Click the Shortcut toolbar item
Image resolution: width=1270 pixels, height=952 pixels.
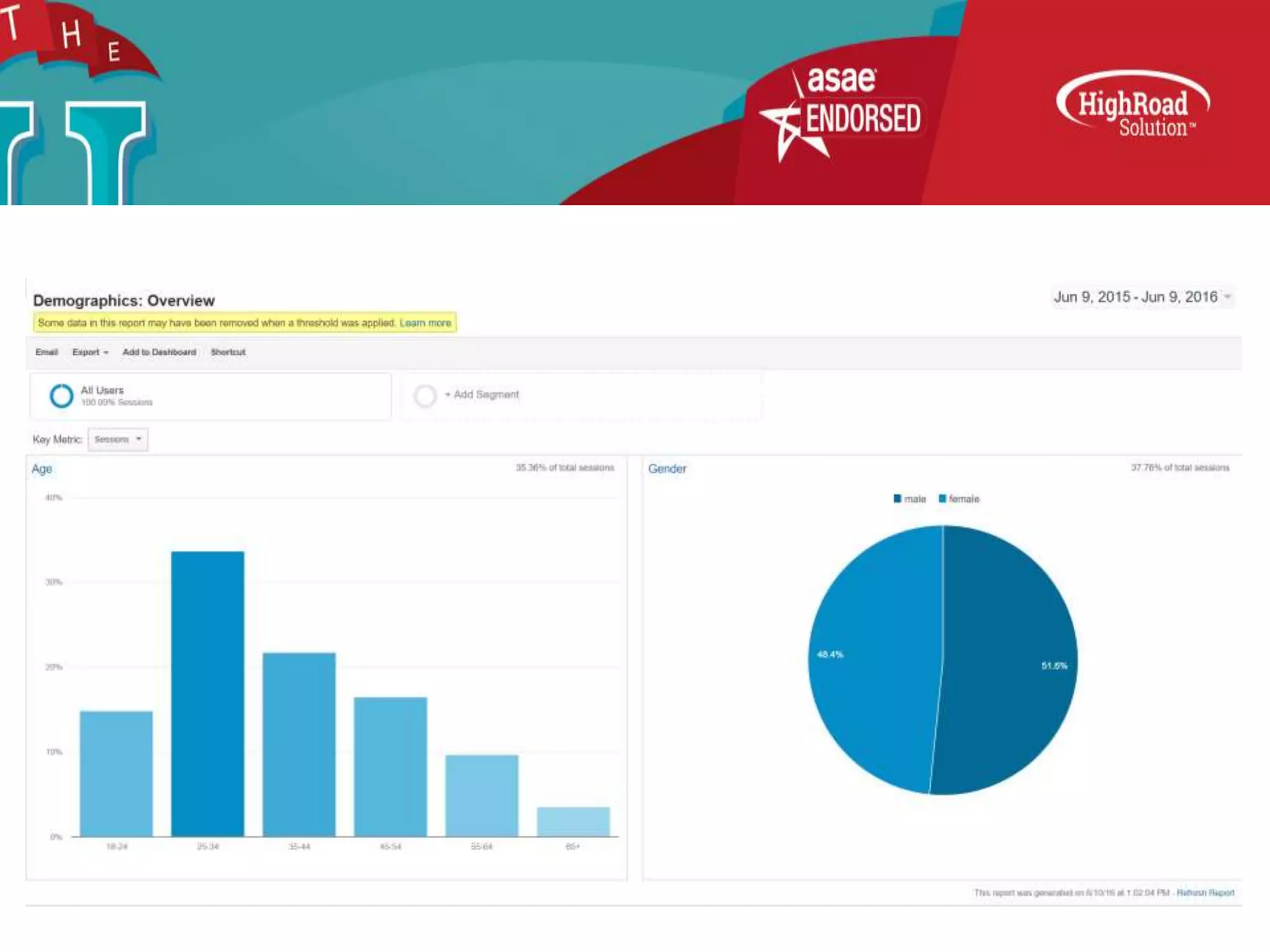[228, 352]
